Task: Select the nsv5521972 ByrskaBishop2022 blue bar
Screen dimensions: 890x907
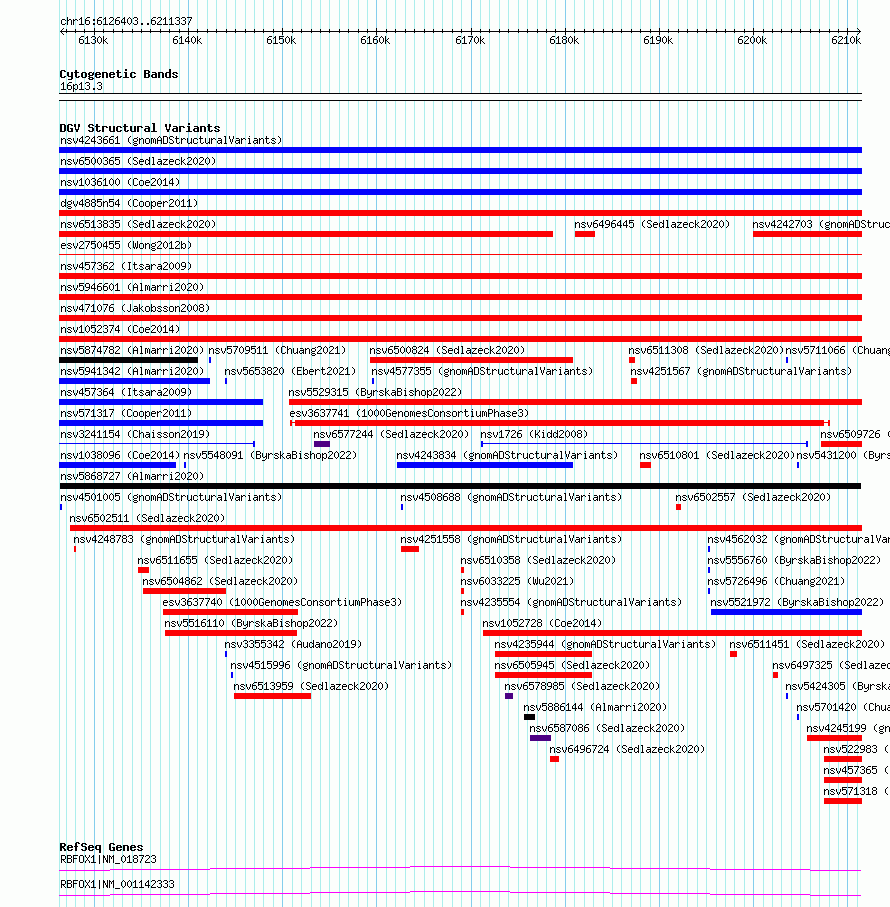Action: tap(786, 612)
